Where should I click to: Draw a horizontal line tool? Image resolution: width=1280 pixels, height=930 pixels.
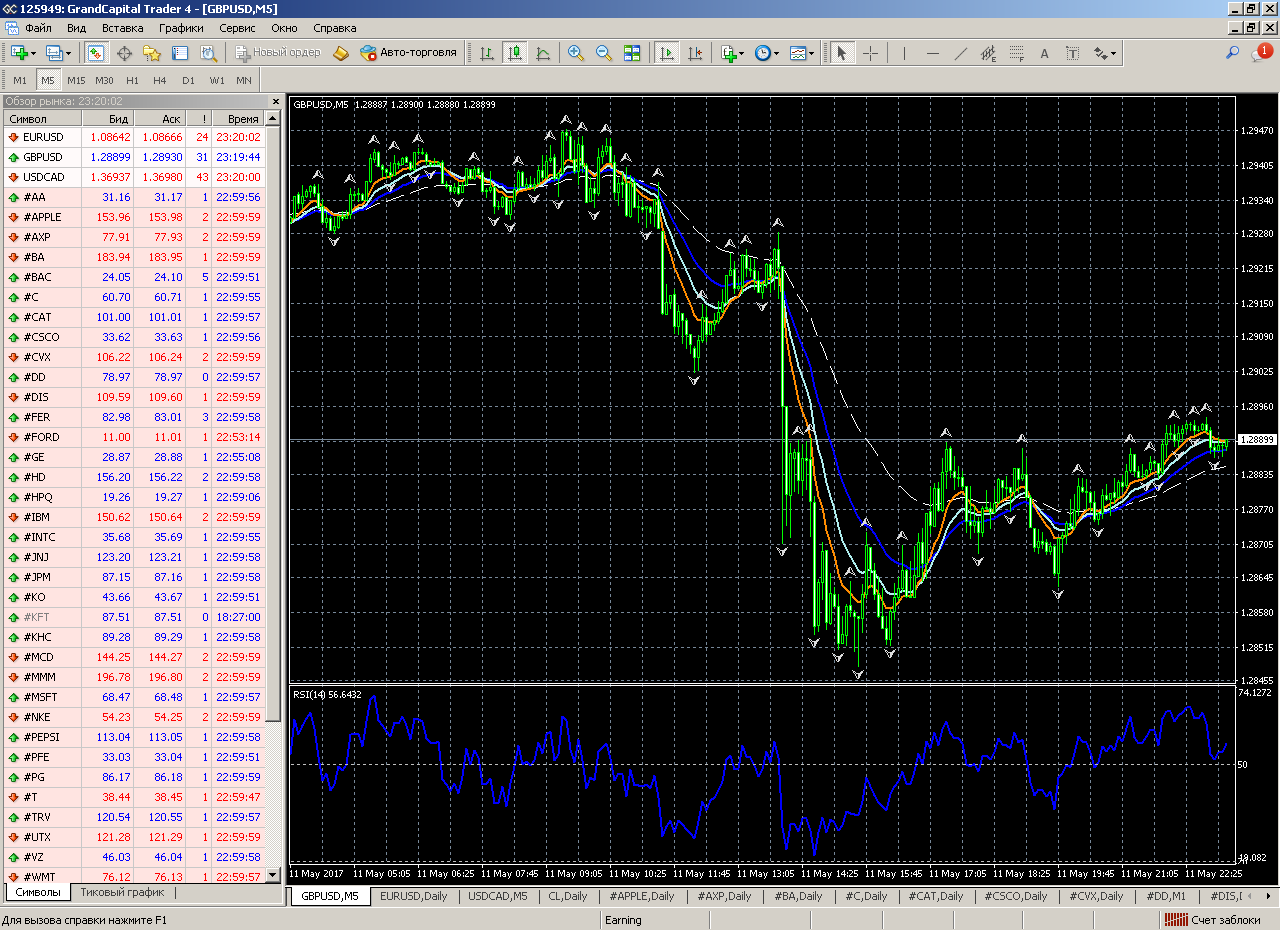(x=933, y=53)
